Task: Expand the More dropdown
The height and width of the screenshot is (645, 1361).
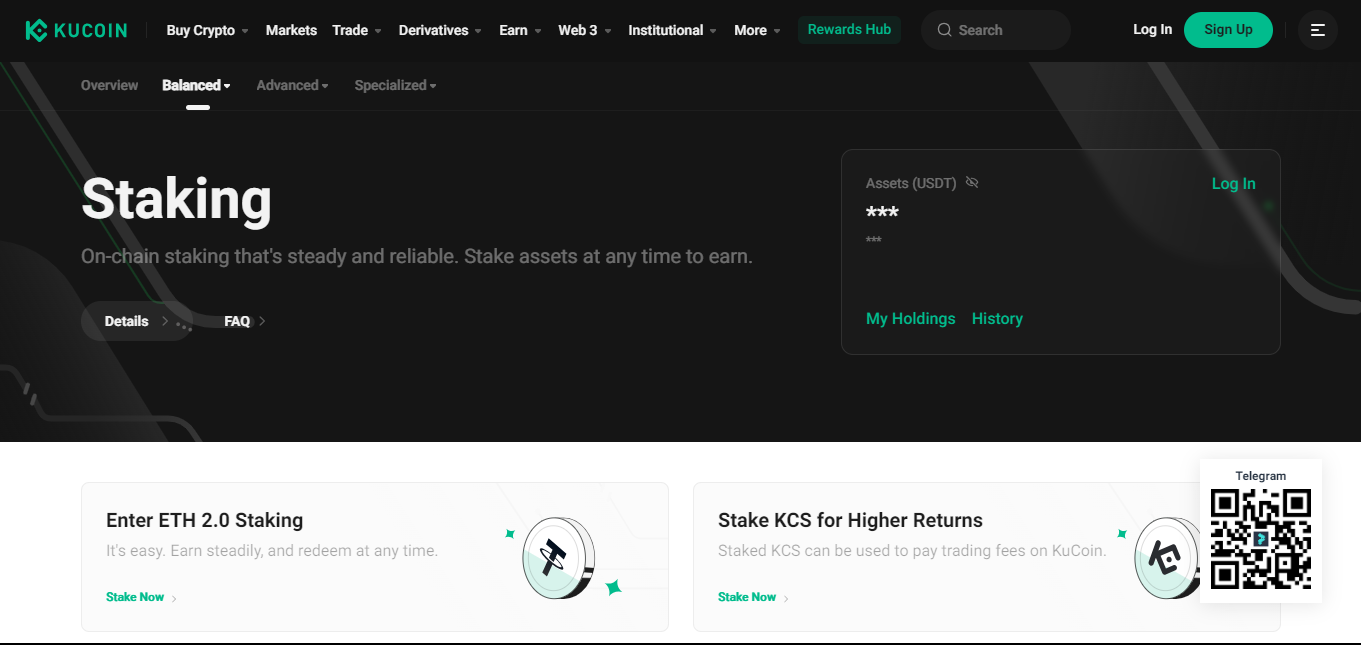Action: [757, 30]
